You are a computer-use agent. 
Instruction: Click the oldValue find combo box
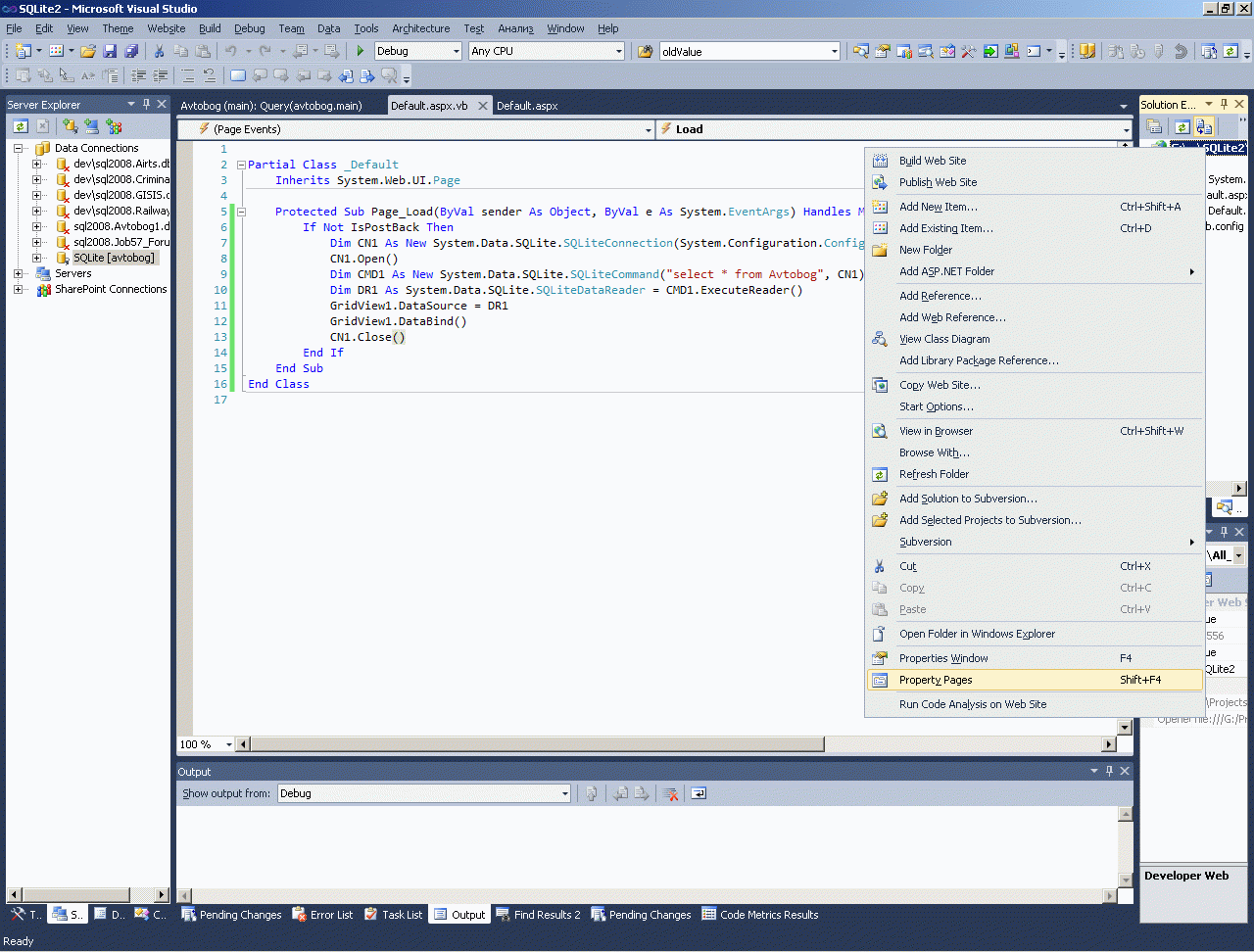(745, 51)
